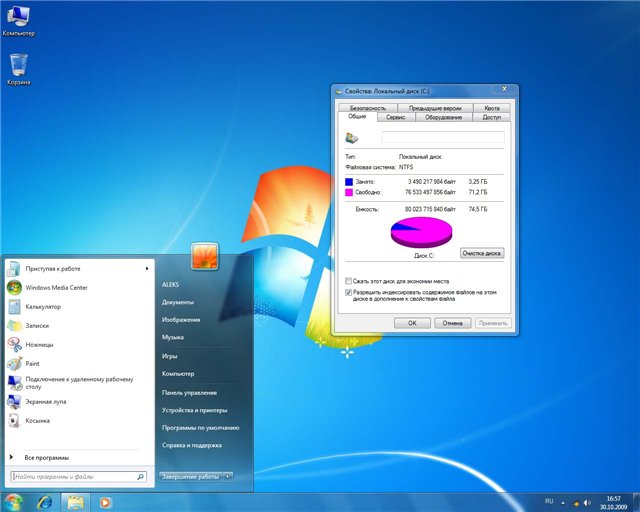Open Подключение к удаленному рабочему столу
Screen dimensions: 640x512
point(80,383)
